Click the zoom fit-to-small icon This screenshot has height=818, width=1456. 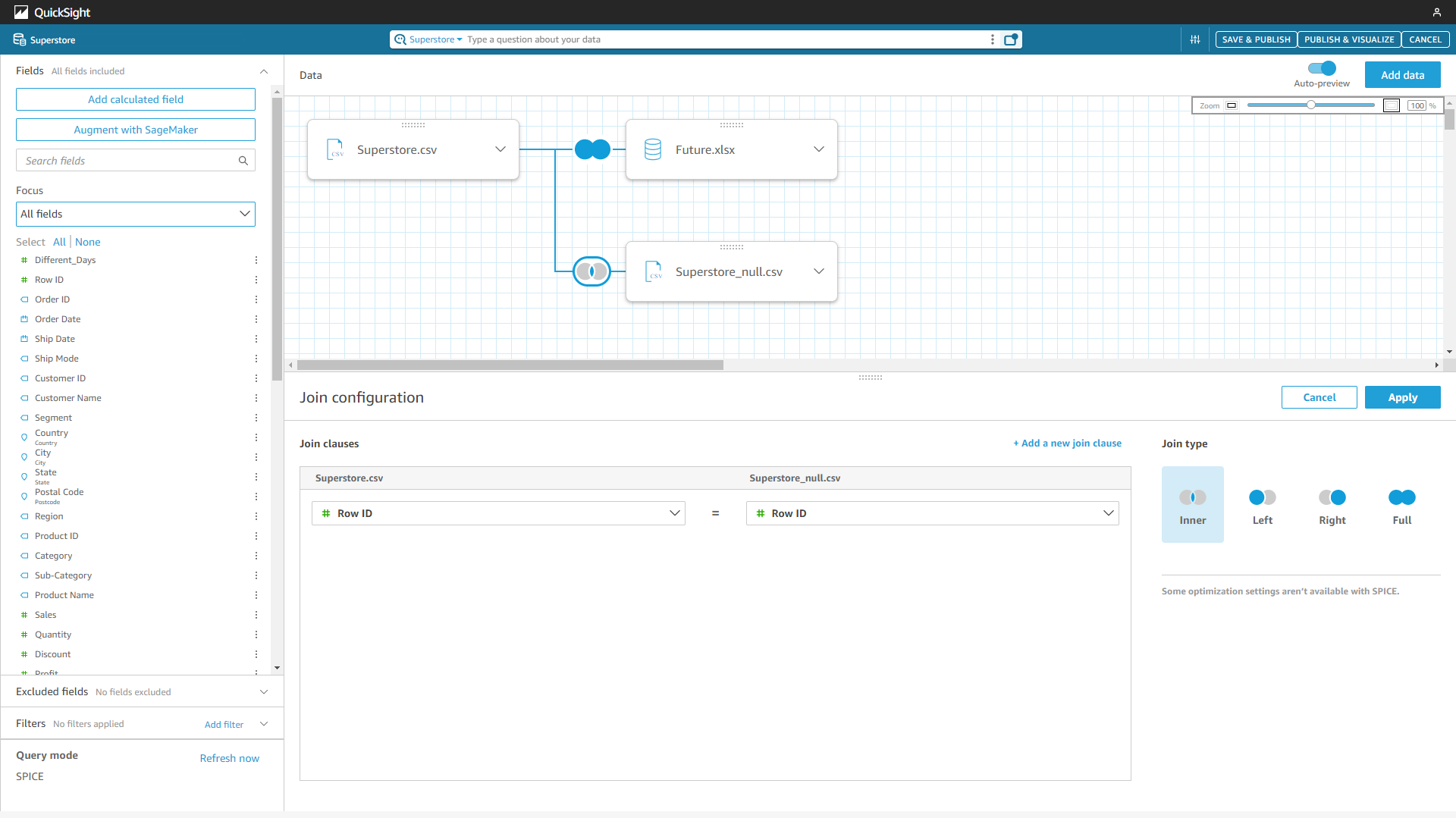coord(1232,105)
